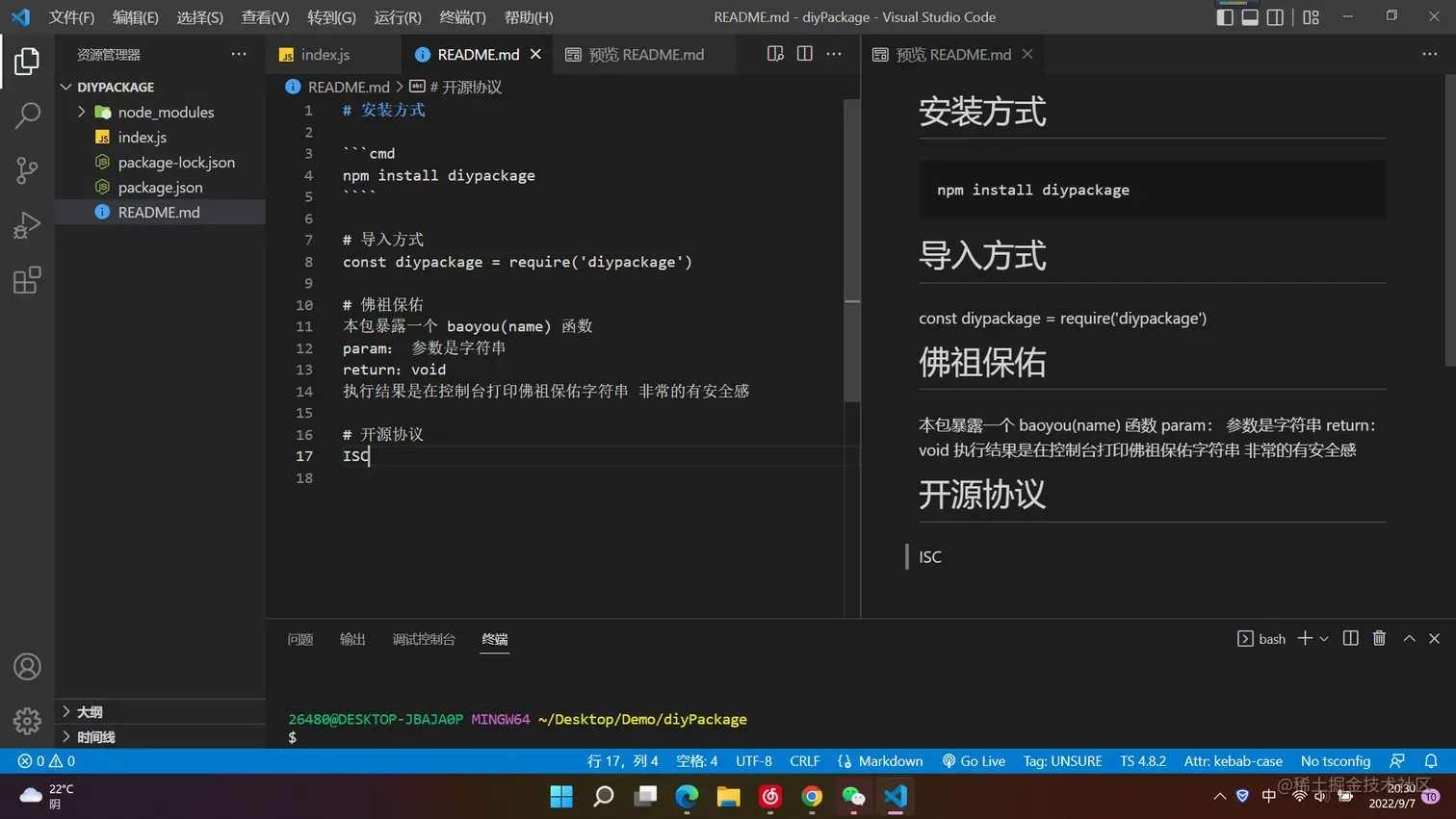Click the TS 4.8.2 version indicator

(1143, 761)
